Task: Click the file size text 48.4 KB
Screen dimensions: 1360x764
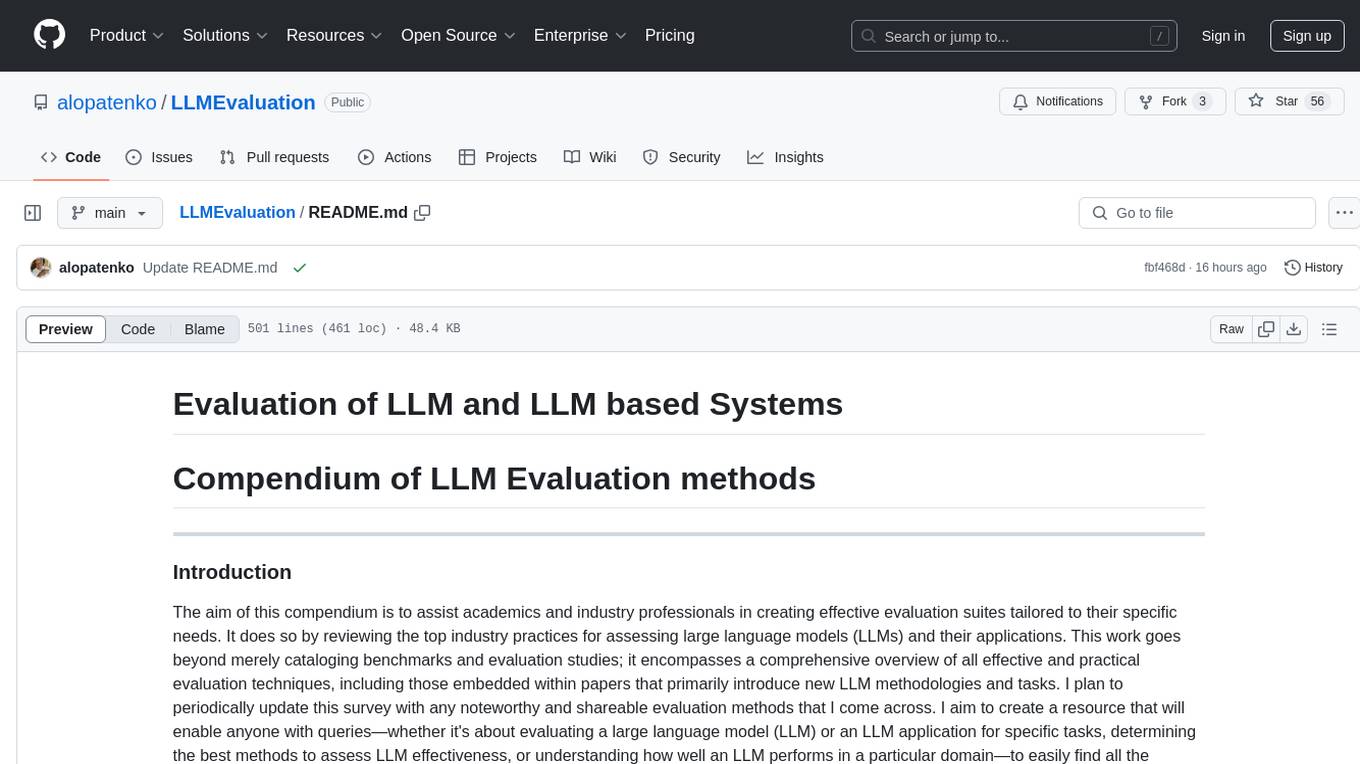Action: 435,329
